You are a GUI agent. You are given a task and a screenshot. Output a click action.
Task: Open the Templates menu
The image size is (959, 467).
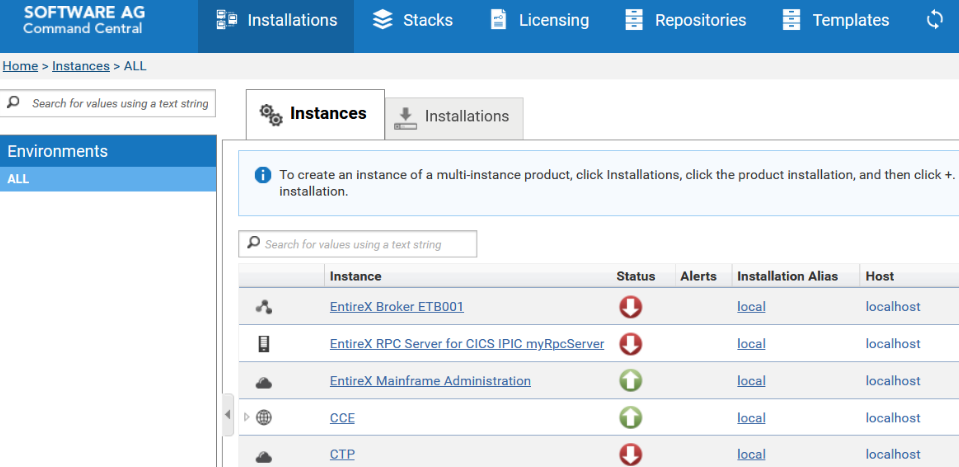[835, 20]
